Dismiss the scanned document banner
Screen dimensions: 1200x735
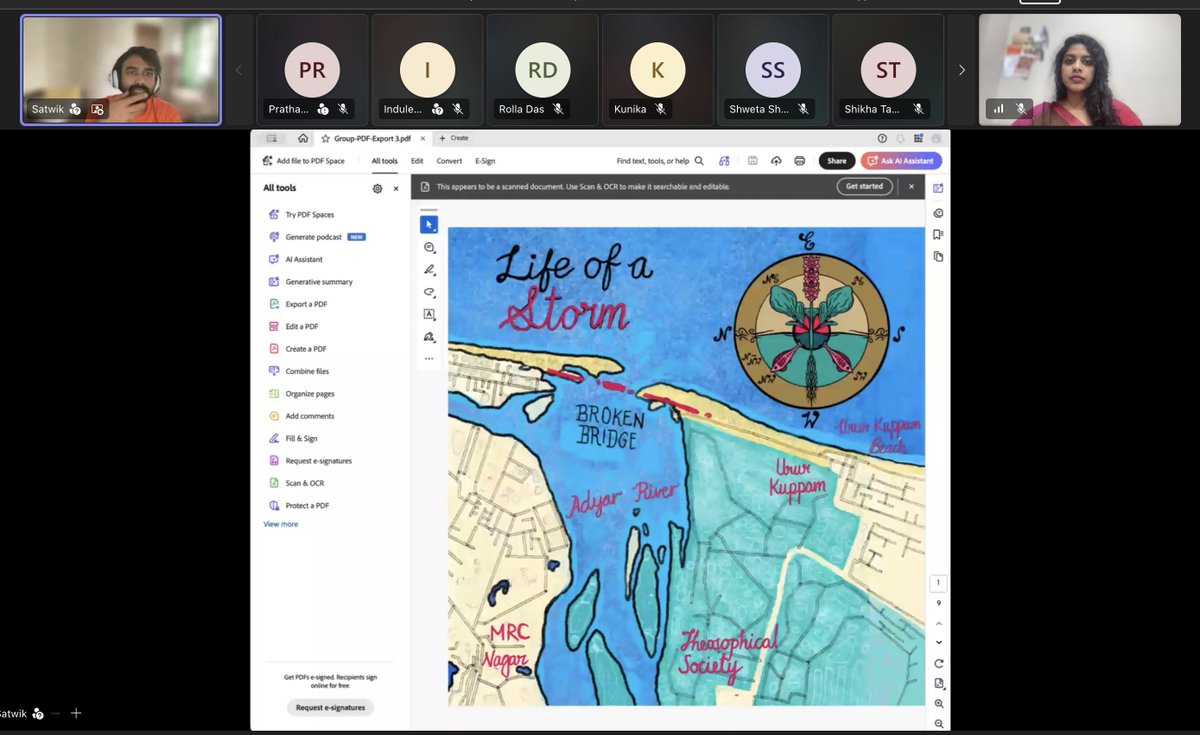click(911, 186)
